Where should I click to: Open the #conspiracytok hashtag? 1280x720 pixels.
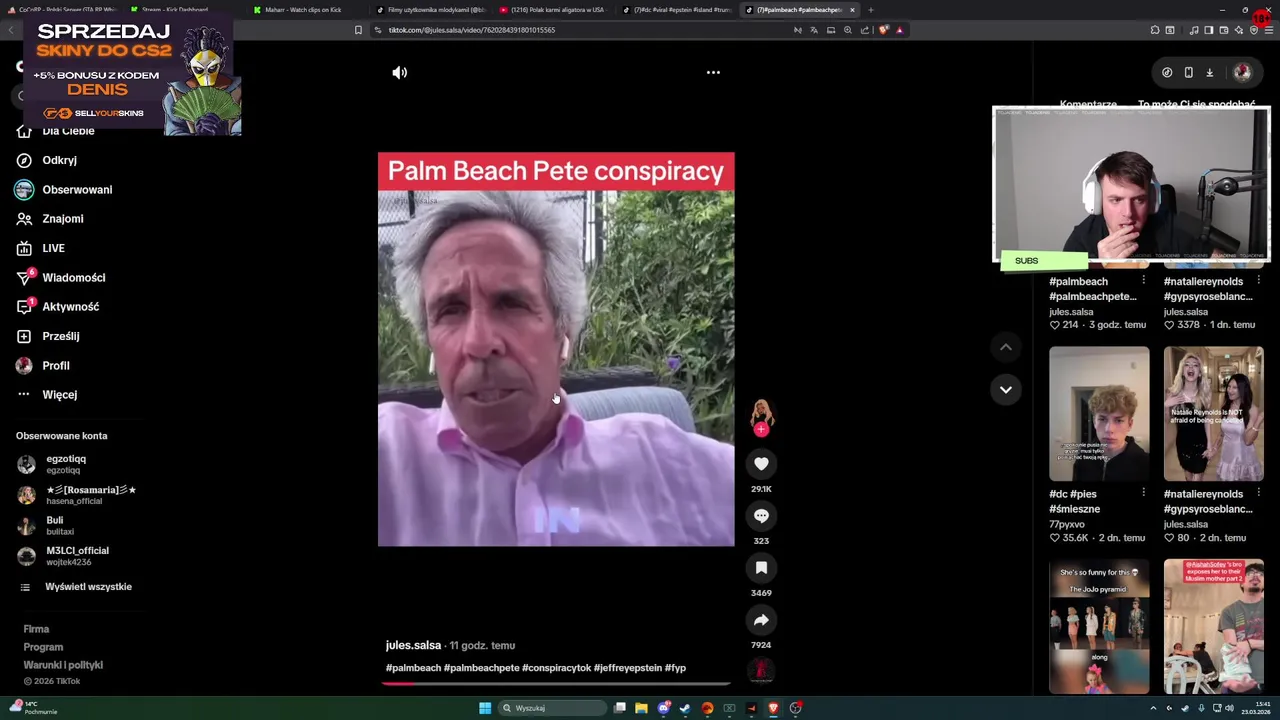coord(556,668)
